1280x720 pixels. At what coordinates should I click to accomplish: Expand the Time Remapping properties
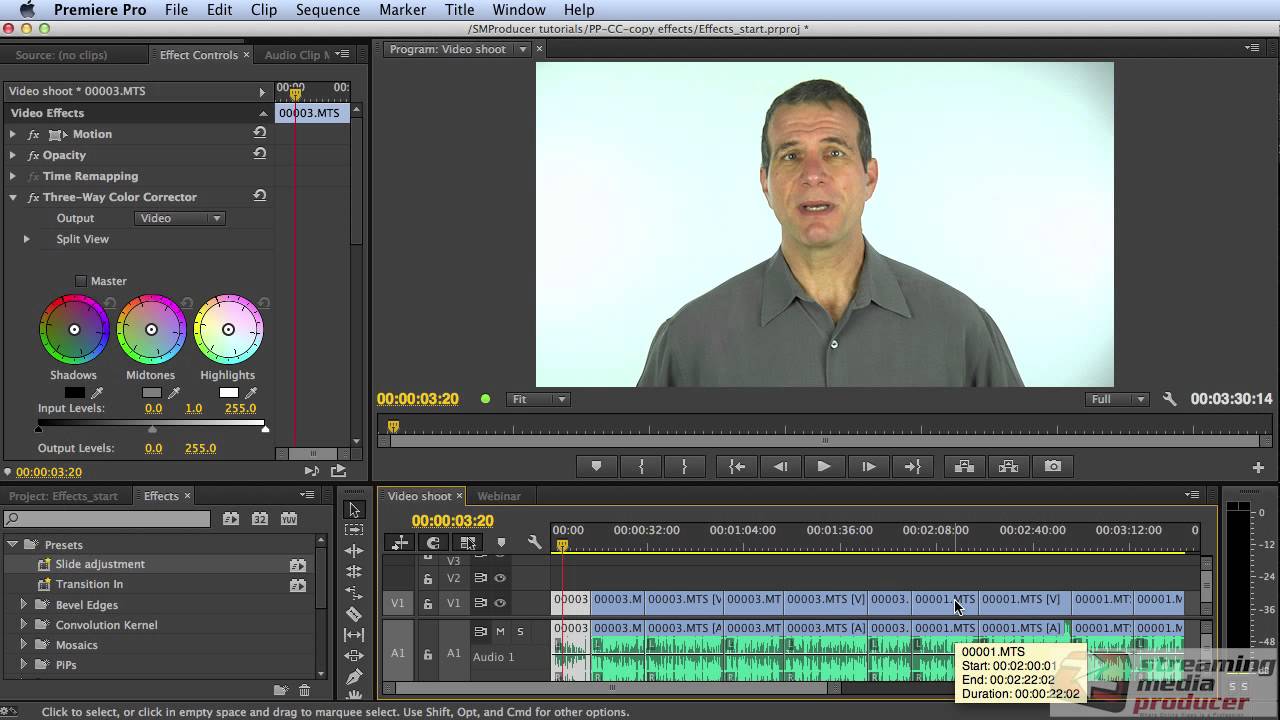(x=13, y=176)
